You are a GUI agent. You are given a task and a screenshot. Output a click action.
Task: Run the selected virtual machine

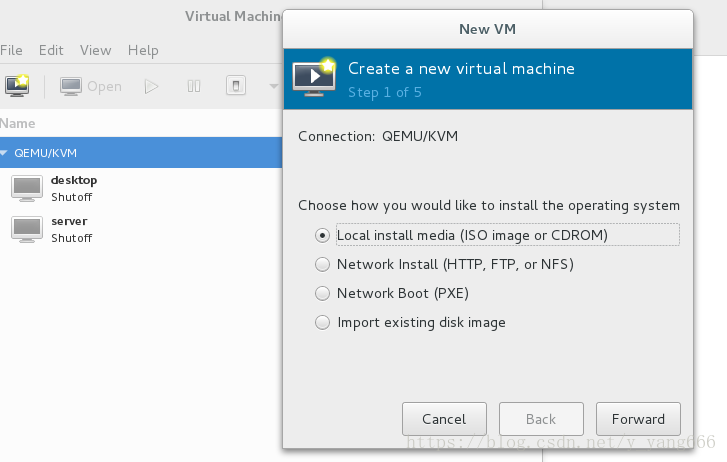(x=151, y=86)
